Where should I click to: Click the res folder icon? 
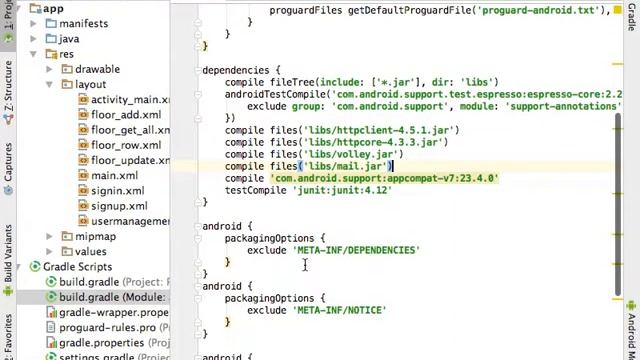[x=51, y=54]
